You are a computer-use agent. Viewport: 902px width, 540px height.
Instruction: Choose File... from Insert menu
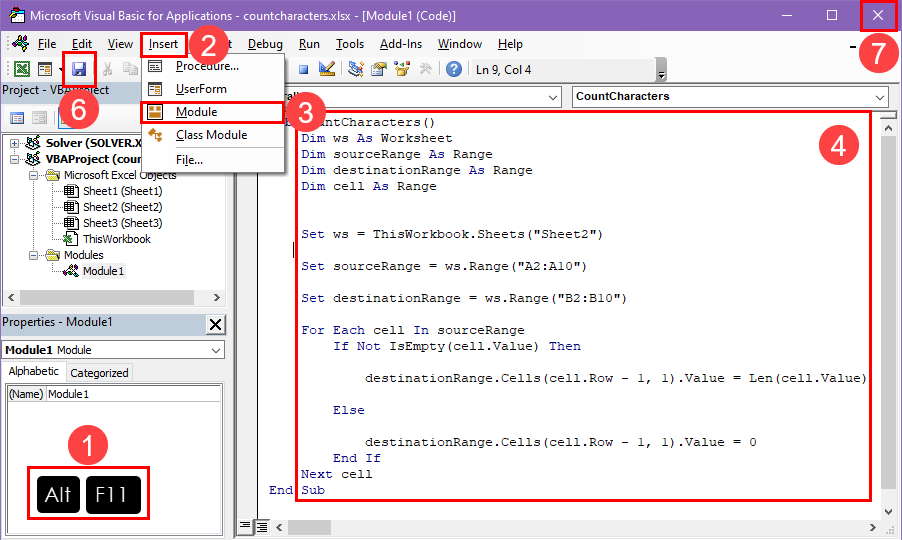click(x=213, y=160)
